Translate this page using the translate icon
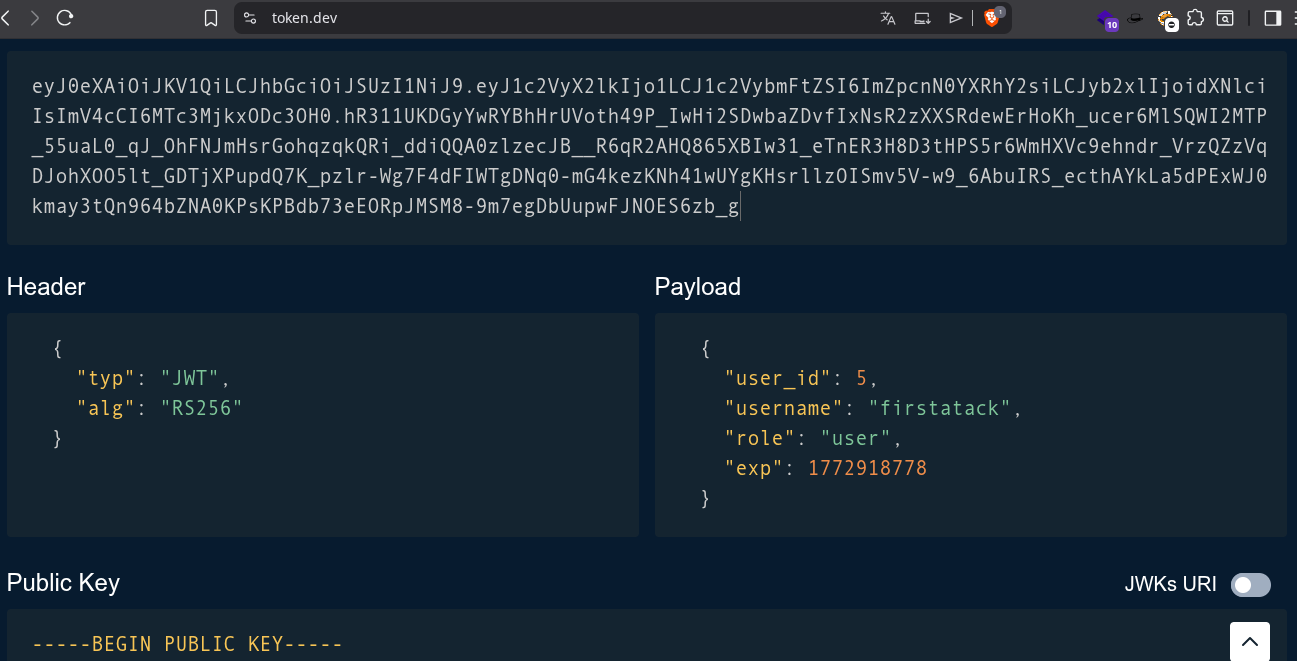Screen dimensions: 1297x661 (887, 17)
